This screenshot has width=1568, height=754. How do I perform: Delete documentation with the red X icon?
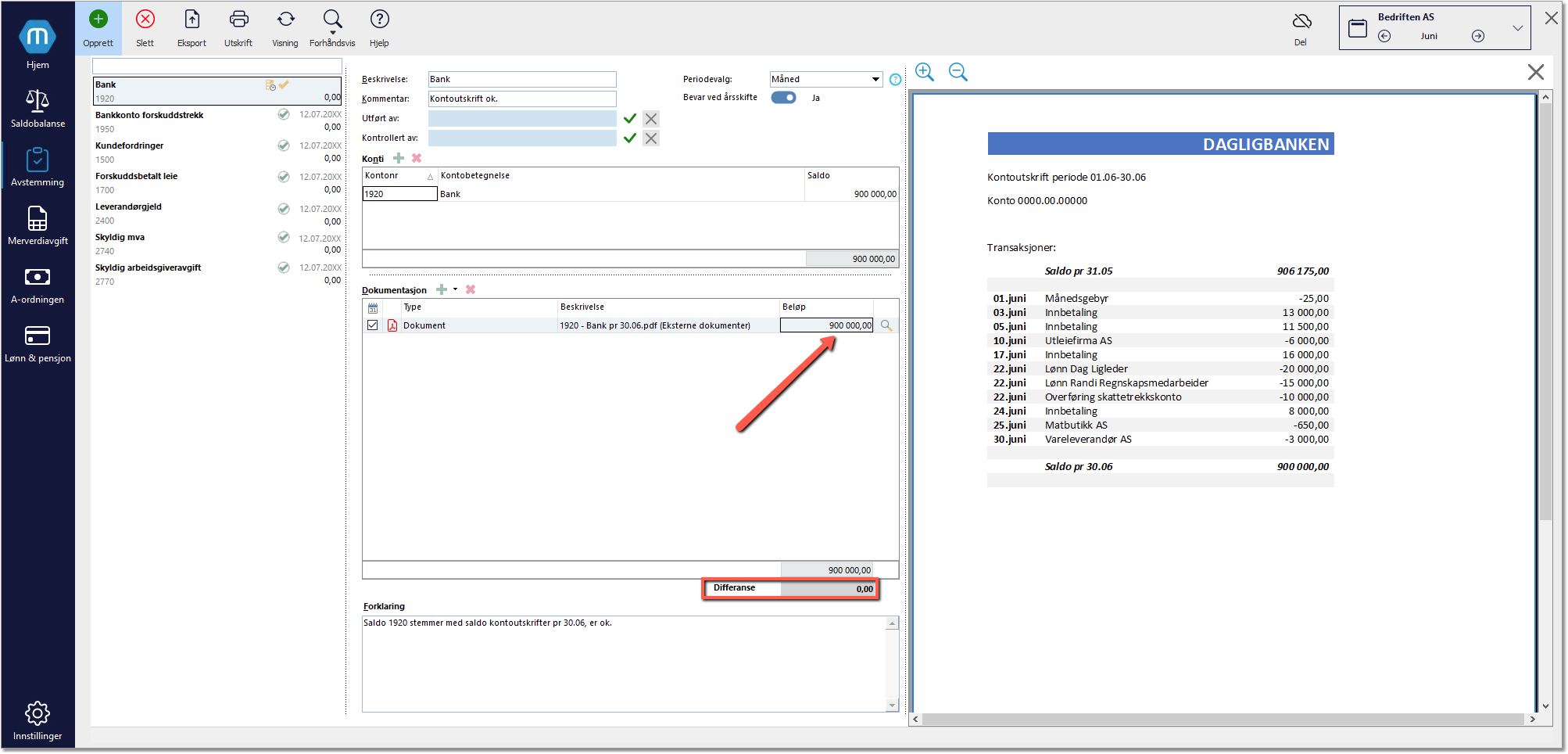(x=471, y=289)
